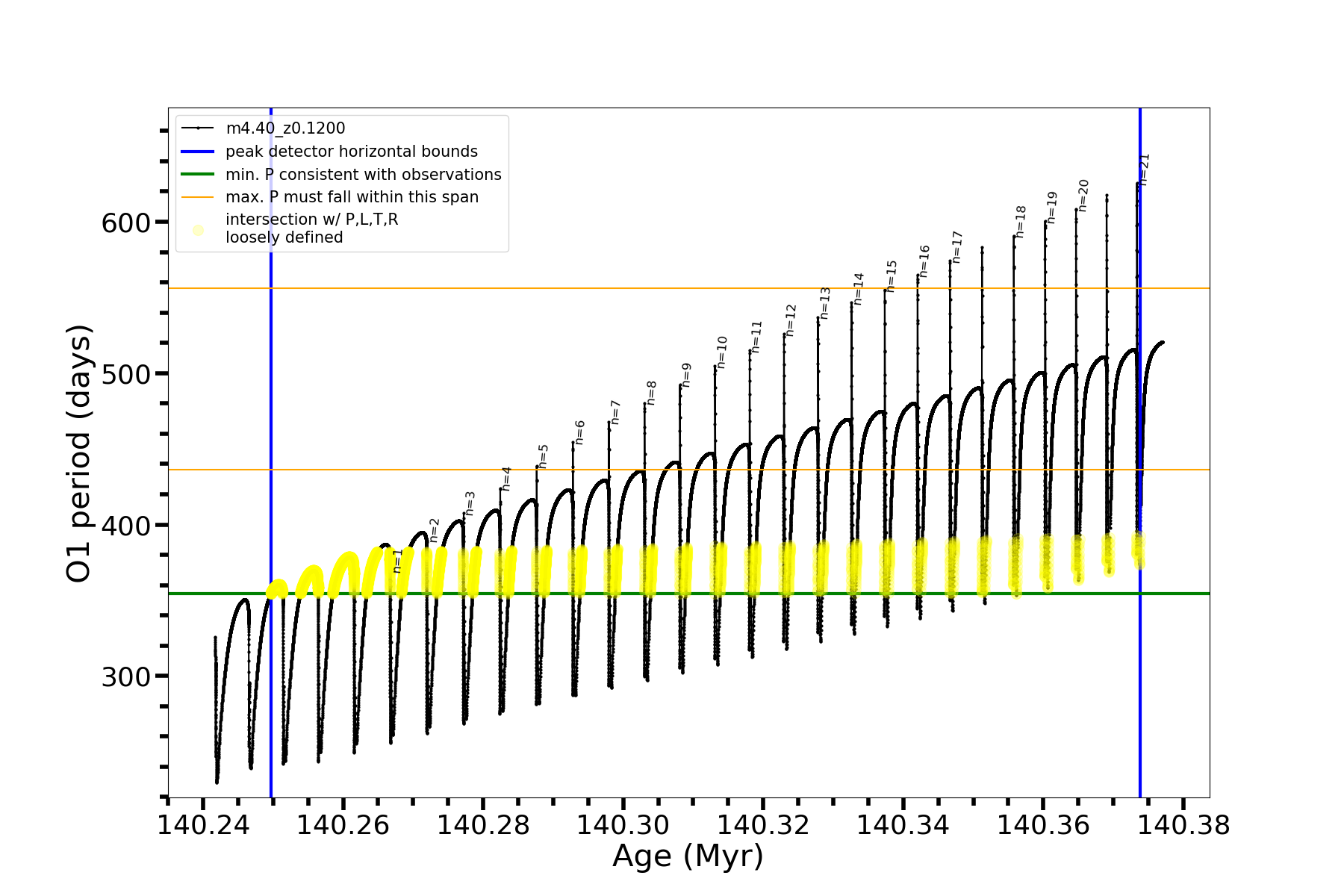Click the 'max. P must fall within this span' legend text

[x=352, y=197]
